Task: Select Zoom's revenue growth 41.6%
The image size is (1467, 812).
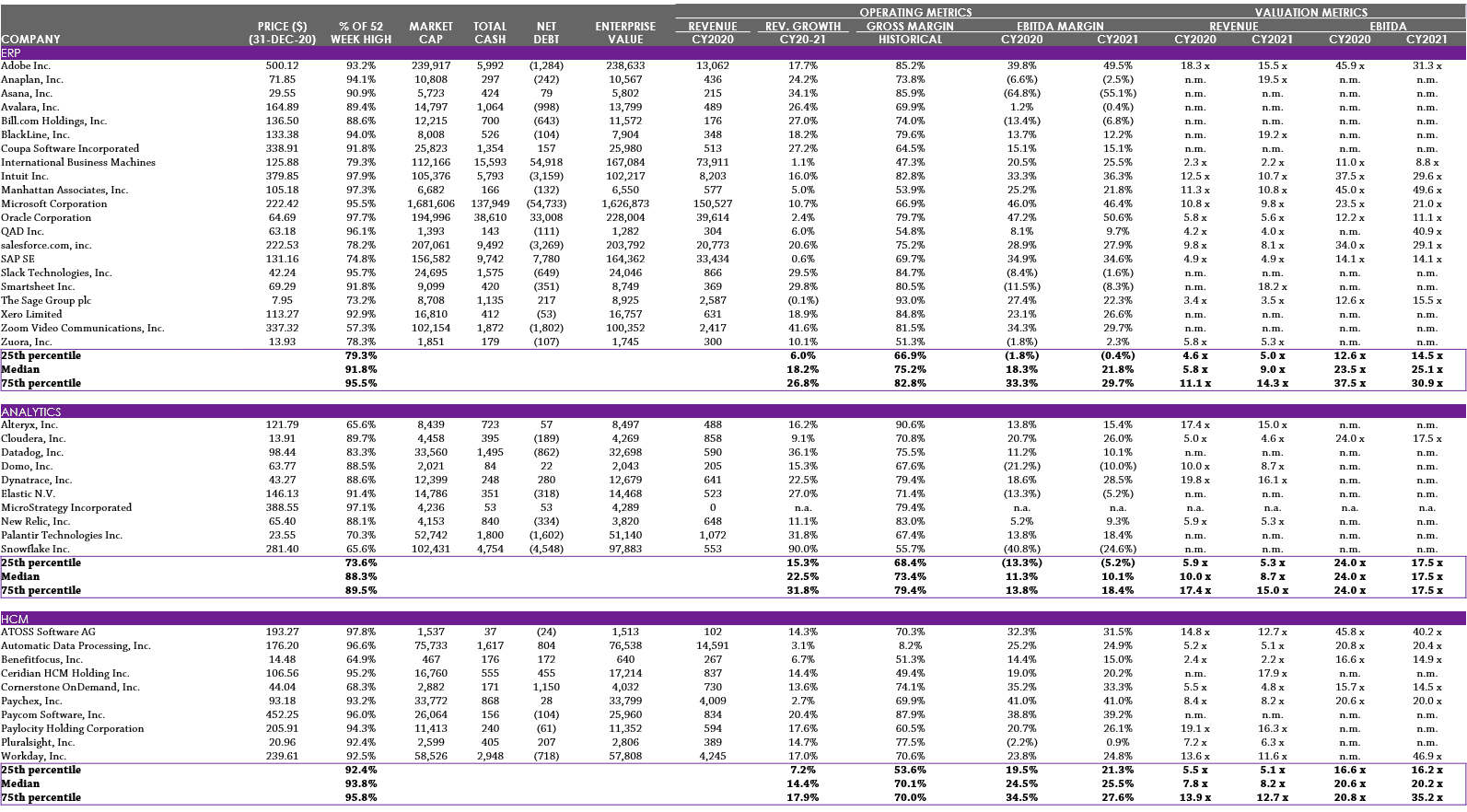Action: [803, 329]
